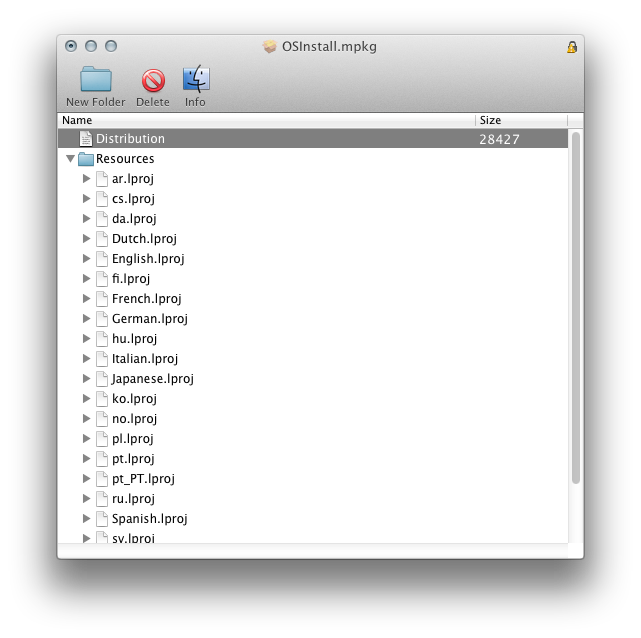Screen dimensions: 641x638
Task: Select the Distribution row name
Action: tap(130, 139)
